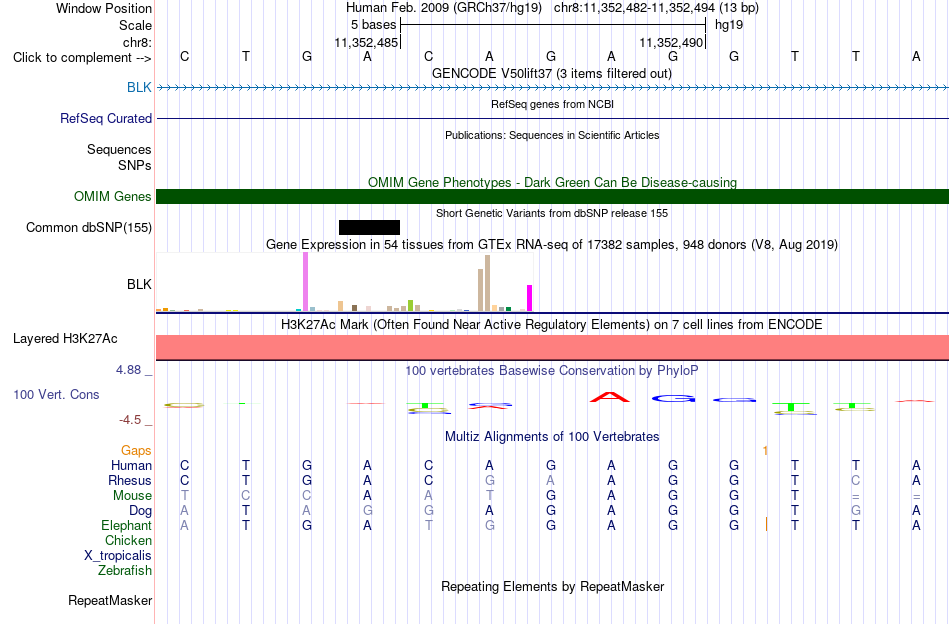Click the large red A in PhyloP track
The image size is (950, 624).
pos(610,397)
